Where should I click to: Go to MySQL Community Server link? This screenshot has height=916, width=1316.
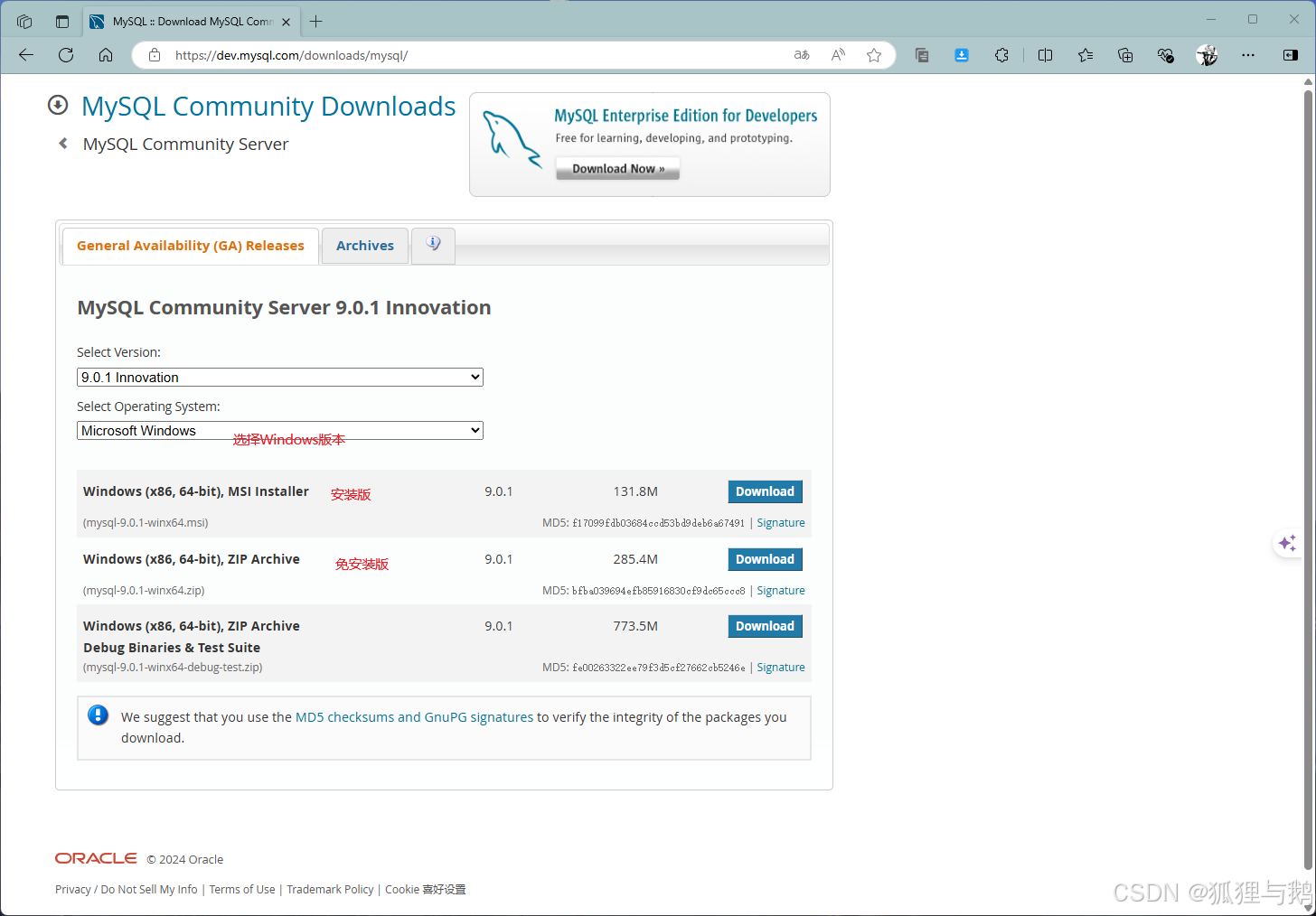pos(185,145)
